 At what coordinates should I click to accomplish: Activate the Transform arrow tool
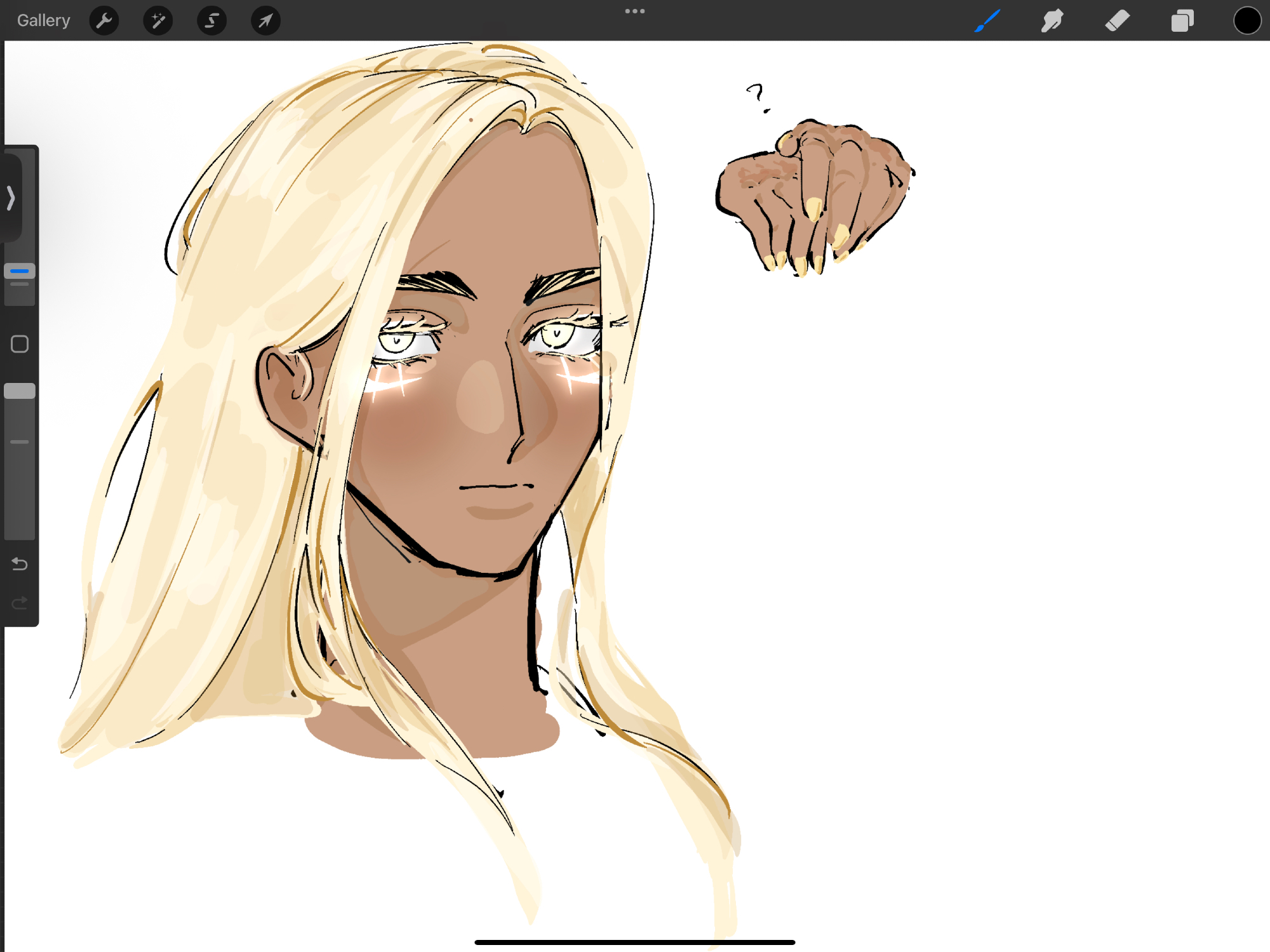click(265, 21)
